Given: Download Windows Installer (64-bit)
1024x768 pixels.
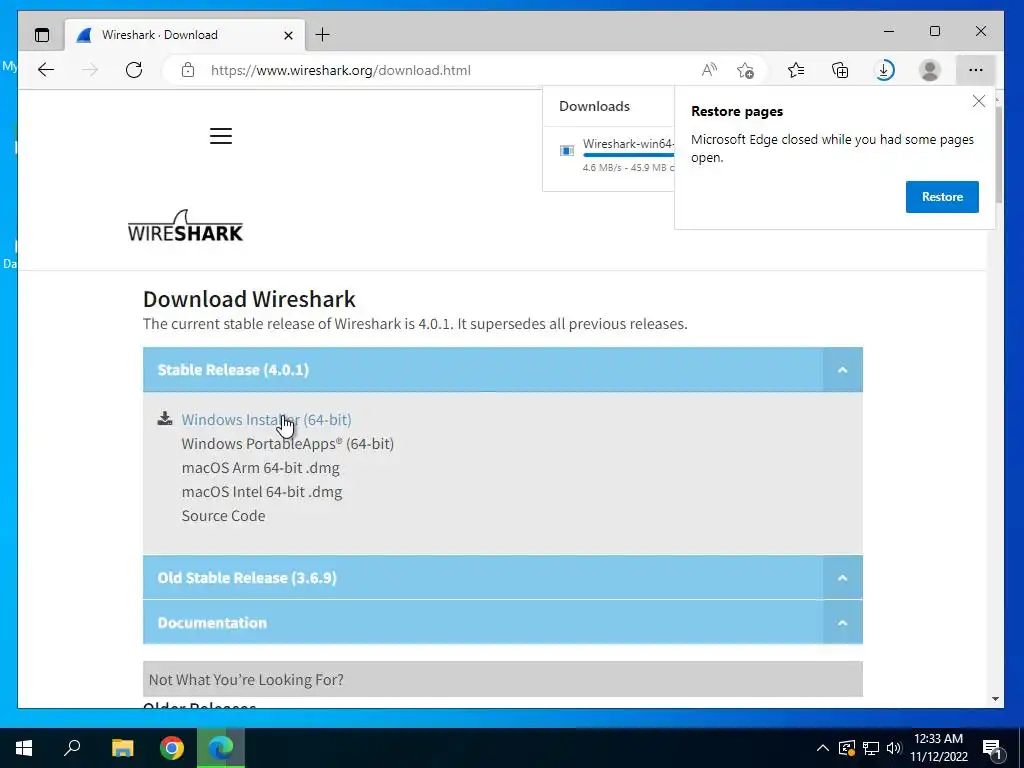Looking at the screenshot, I should (266, 420).
